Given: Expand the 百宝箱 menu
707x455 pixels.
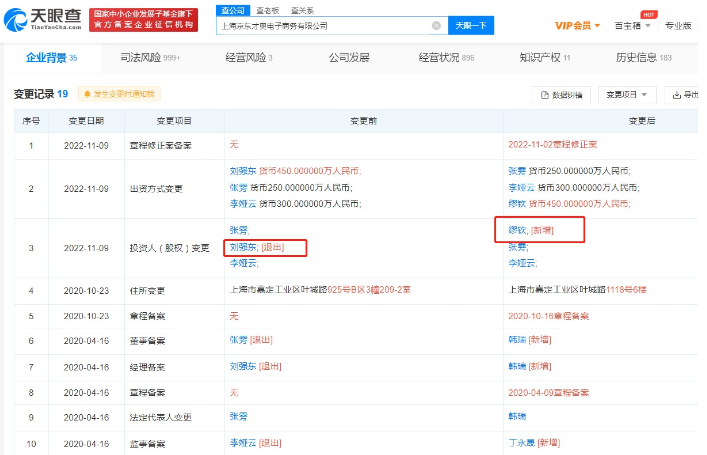Looking at the screenshot, I should pyautogui.click(x=643, y=26).
